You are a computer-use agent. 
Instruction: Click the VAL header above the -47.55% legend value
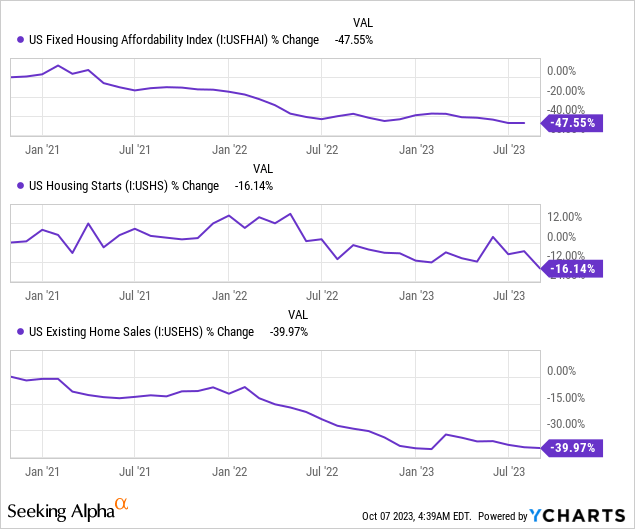[363, 23]
